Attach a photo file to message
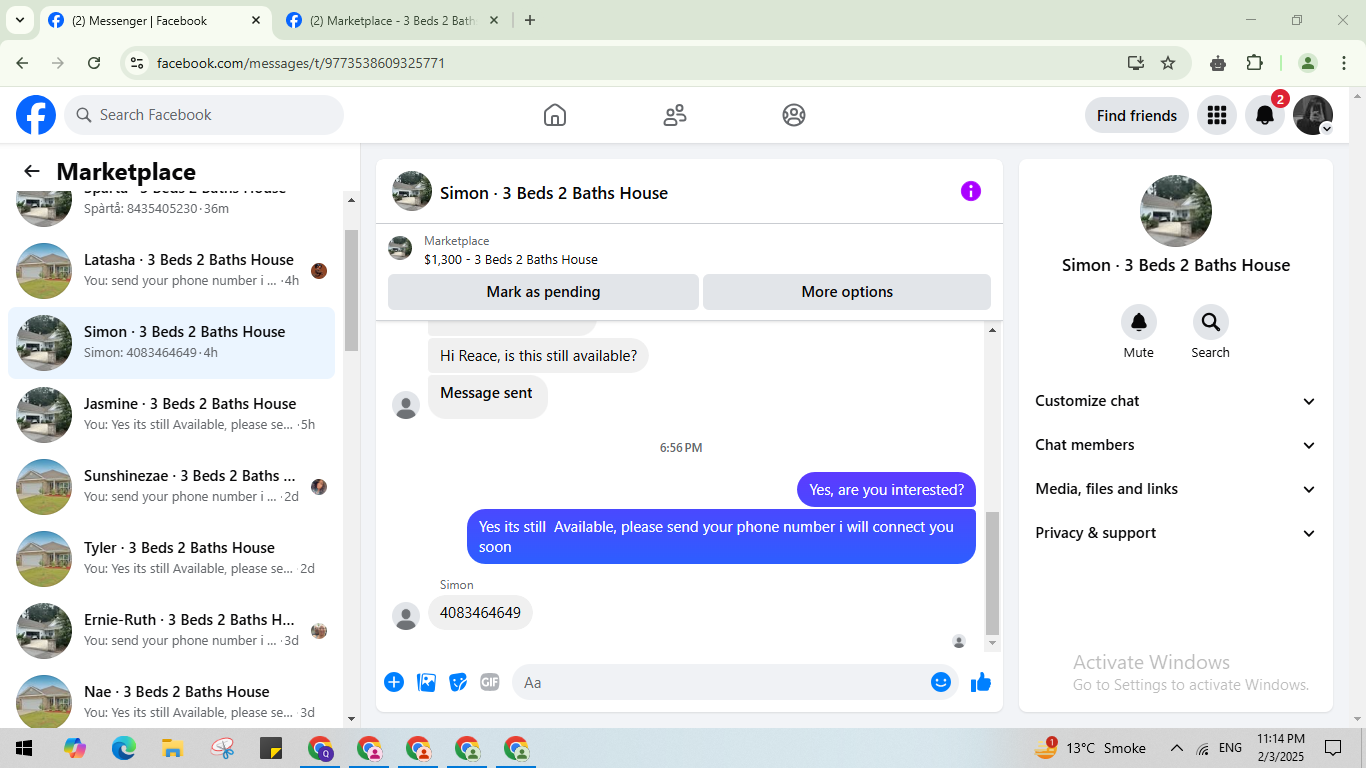Viewport: 1366px width, 768px height. [426, 682]
